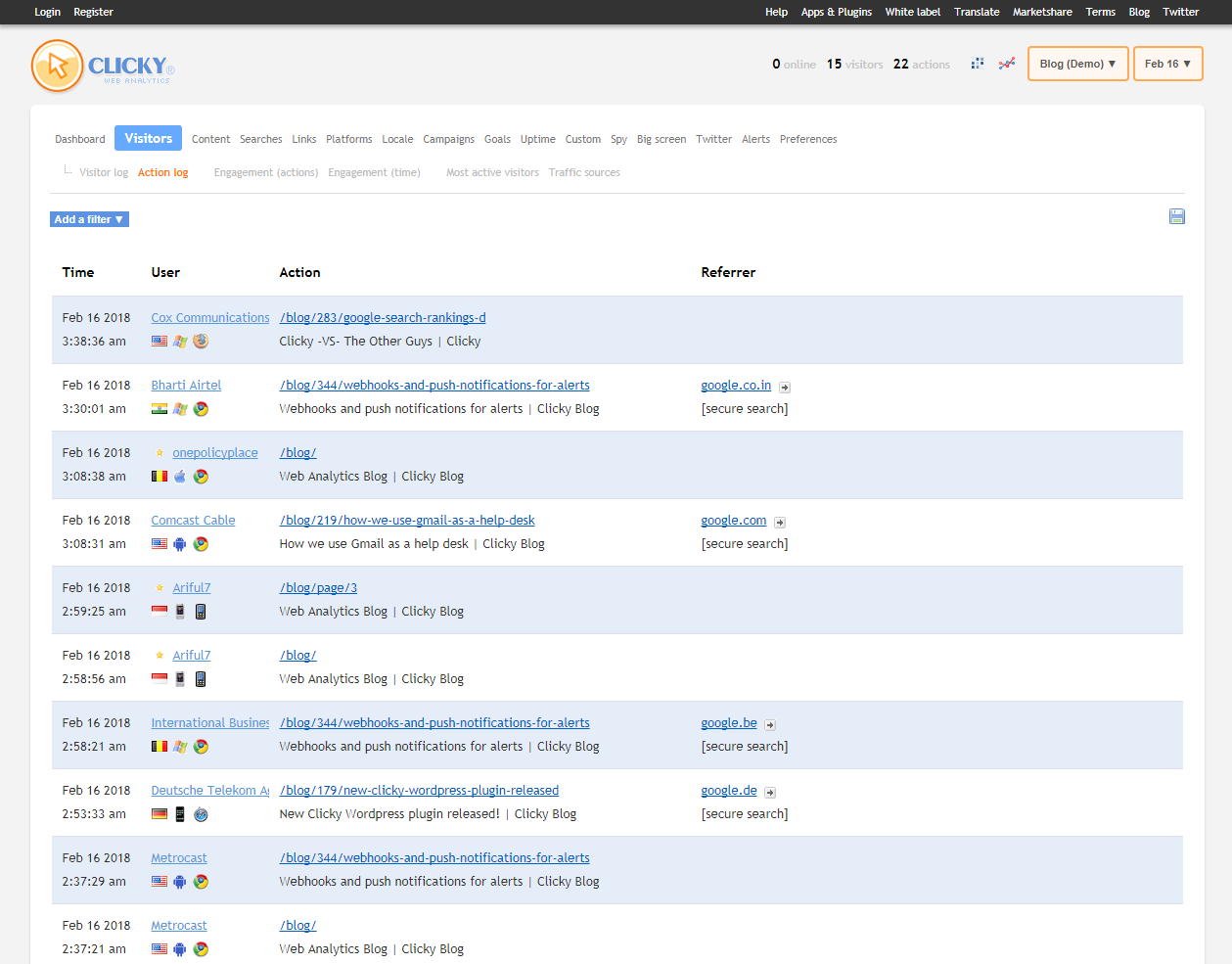The height and width of the screenshot is (964, 1232).
Task: Click the star icon beside onepolicyplace
Action: [x=160, y=453]
